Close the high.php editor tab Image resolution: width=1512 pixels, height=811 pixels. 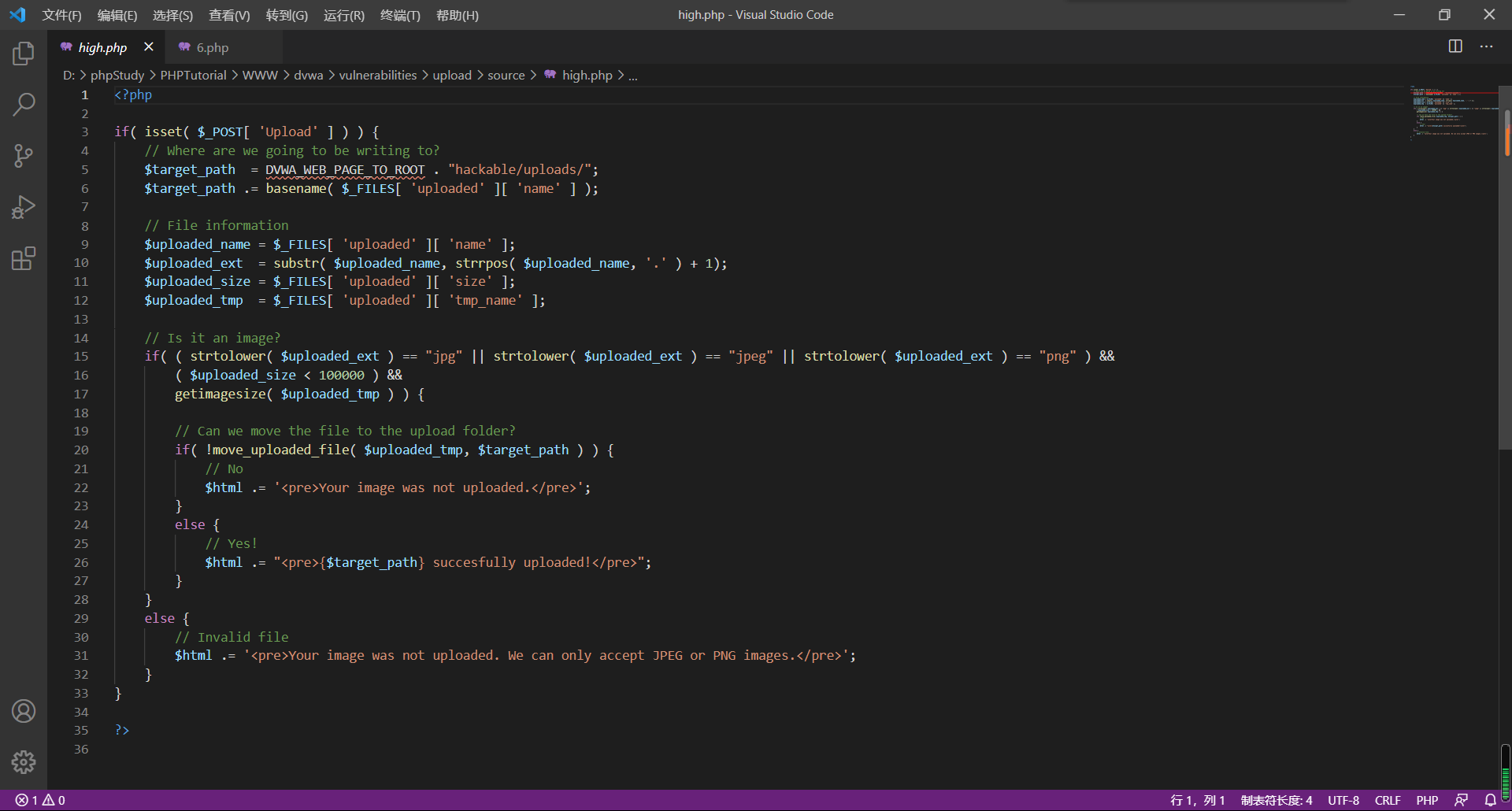tap(149, 47)
